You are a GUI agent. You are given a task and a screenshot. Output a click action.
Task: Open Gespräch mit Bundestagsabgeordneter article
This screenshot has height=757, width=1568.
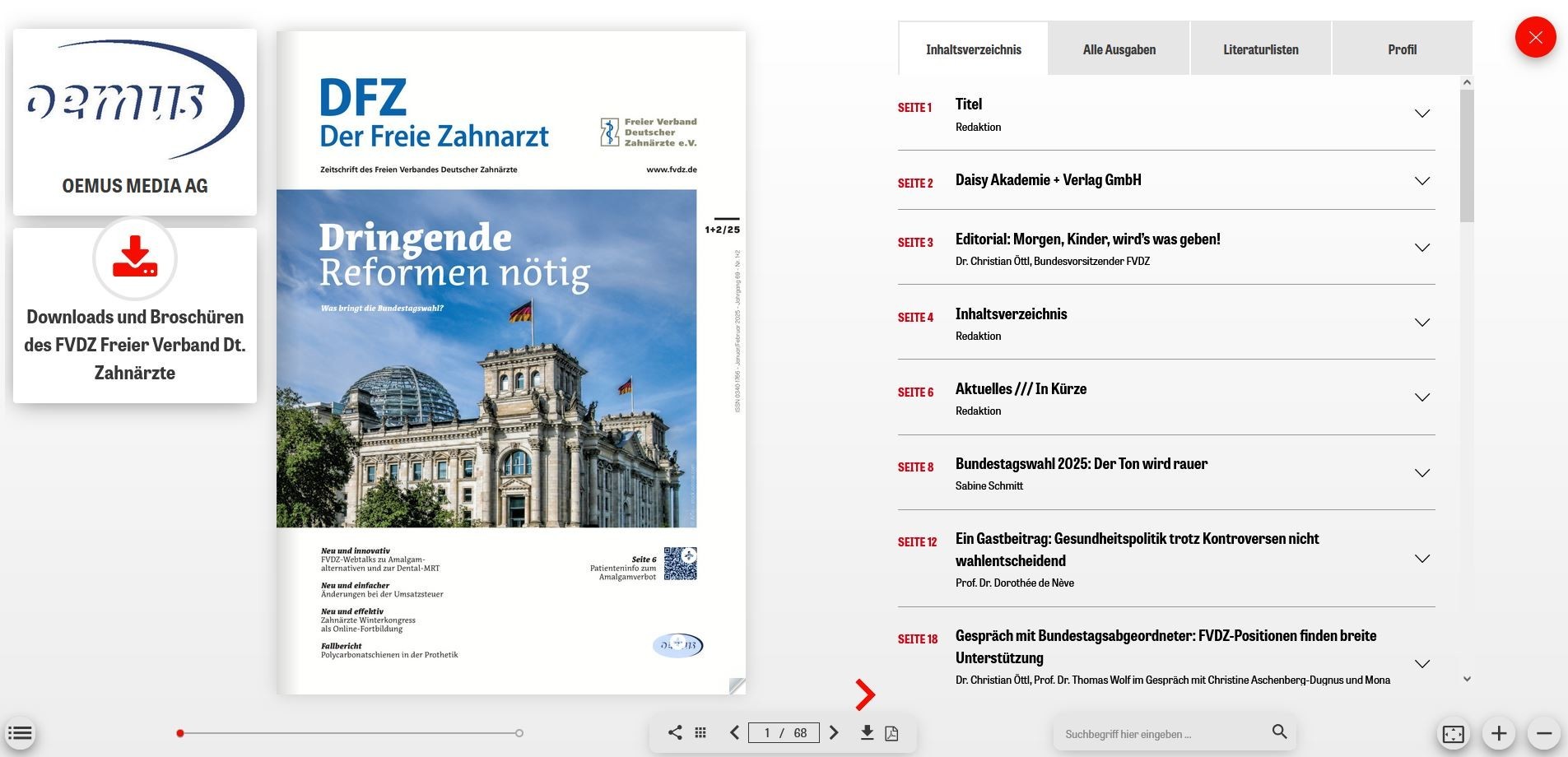pos(1166,647)
